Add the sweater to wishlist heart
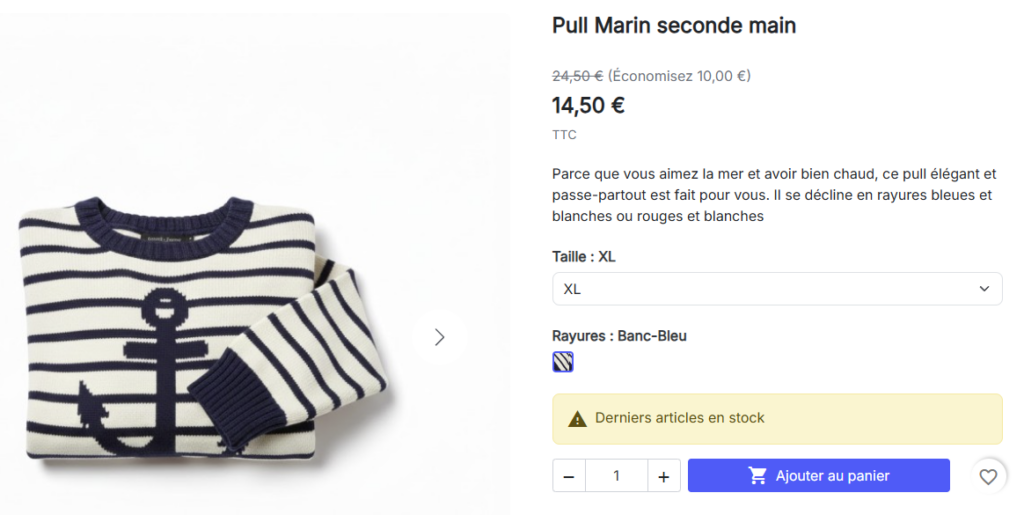 pos(988,477)
